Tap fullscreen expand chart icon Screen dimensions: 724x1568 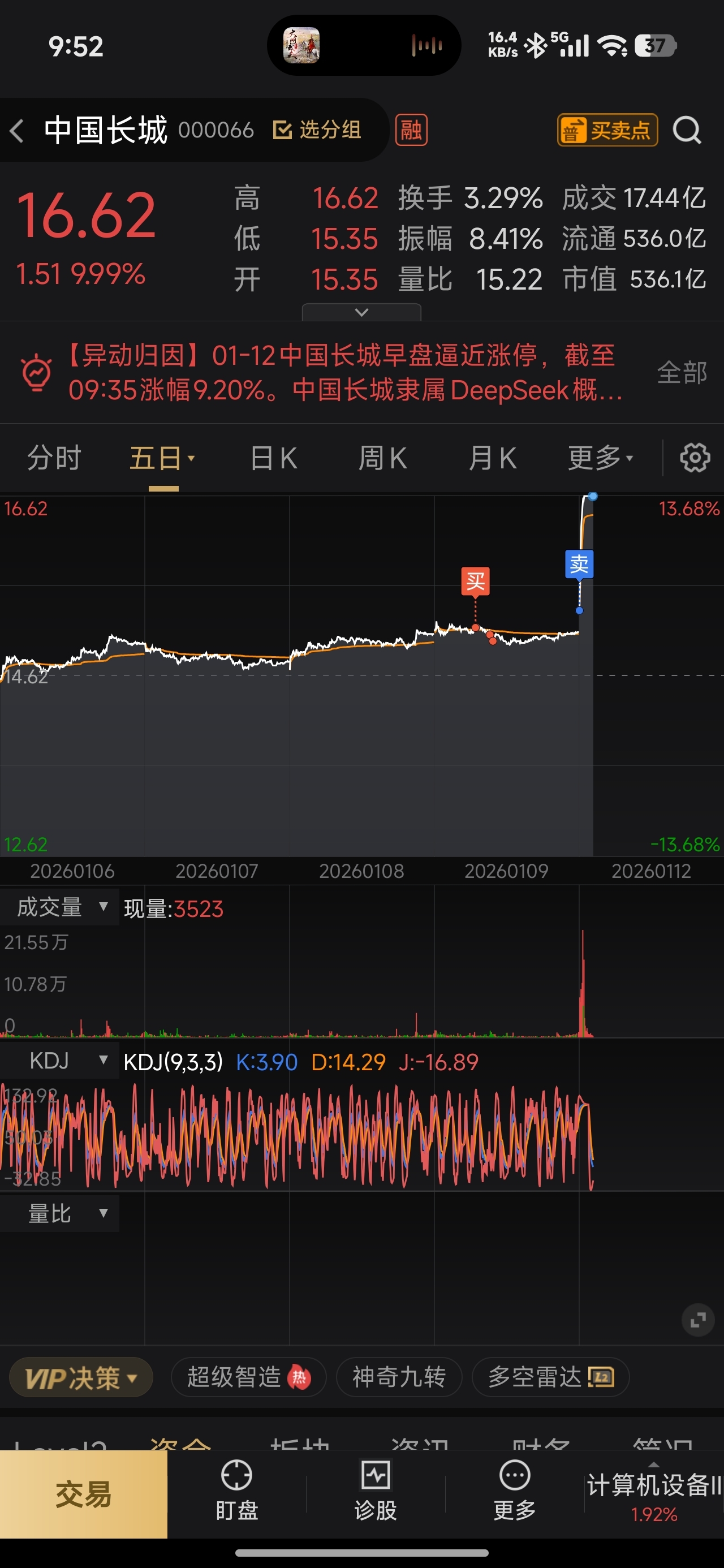pyautogui.click(x=698, y=1320)
